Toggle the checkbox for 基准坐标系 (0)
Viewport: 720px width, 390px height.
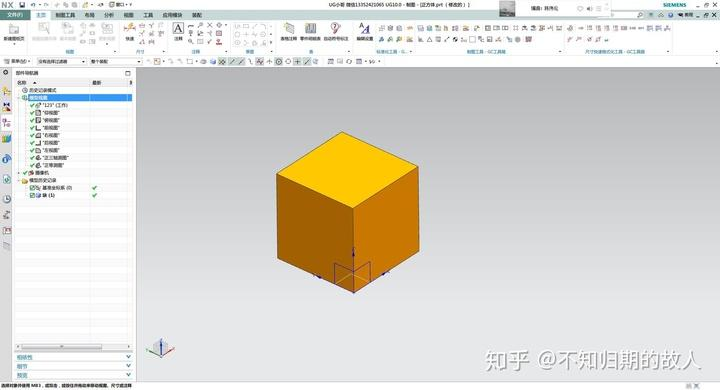pos(32,188)
